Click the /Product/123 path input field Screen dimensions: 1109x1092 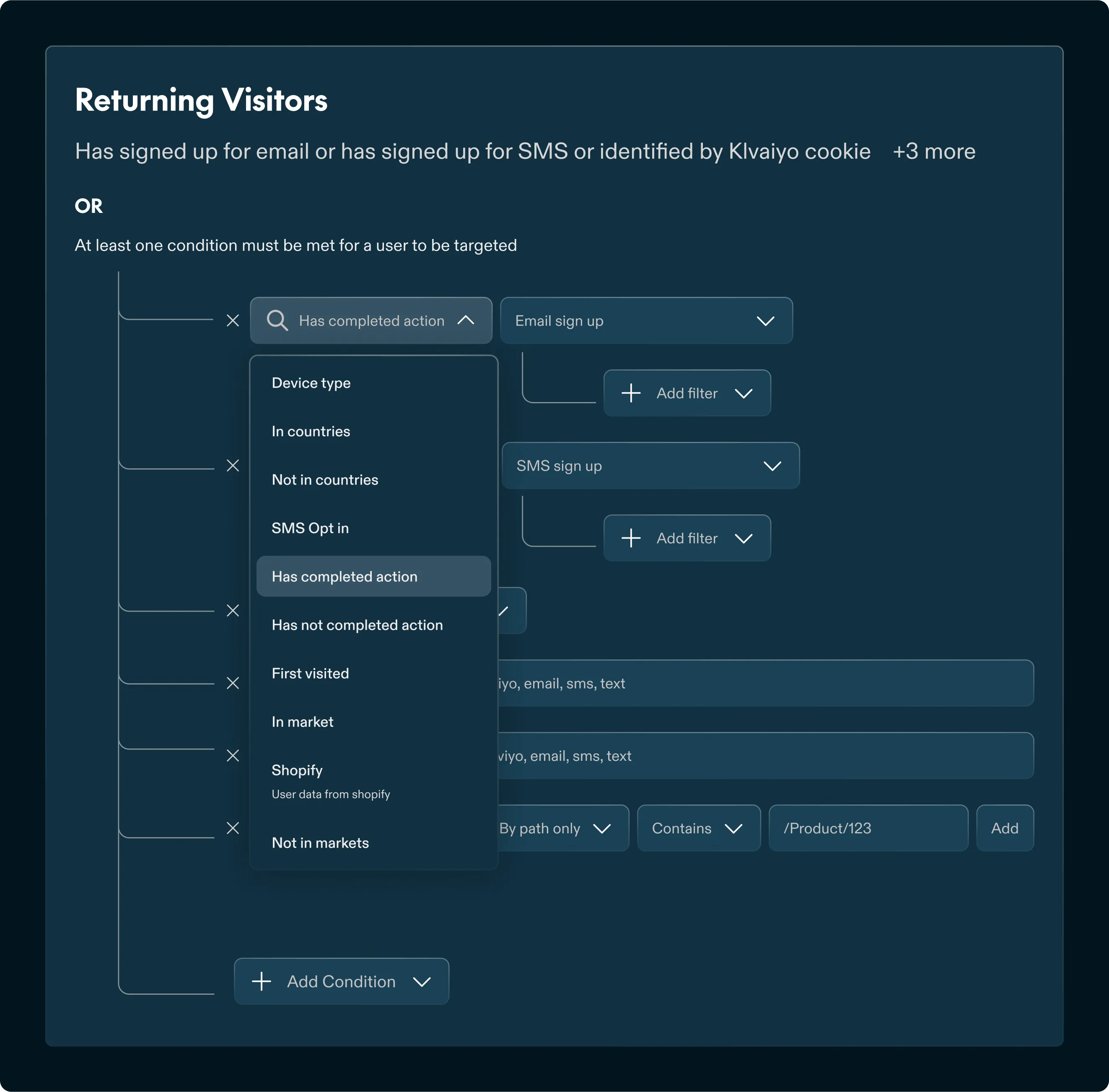(x=868, y=828)
